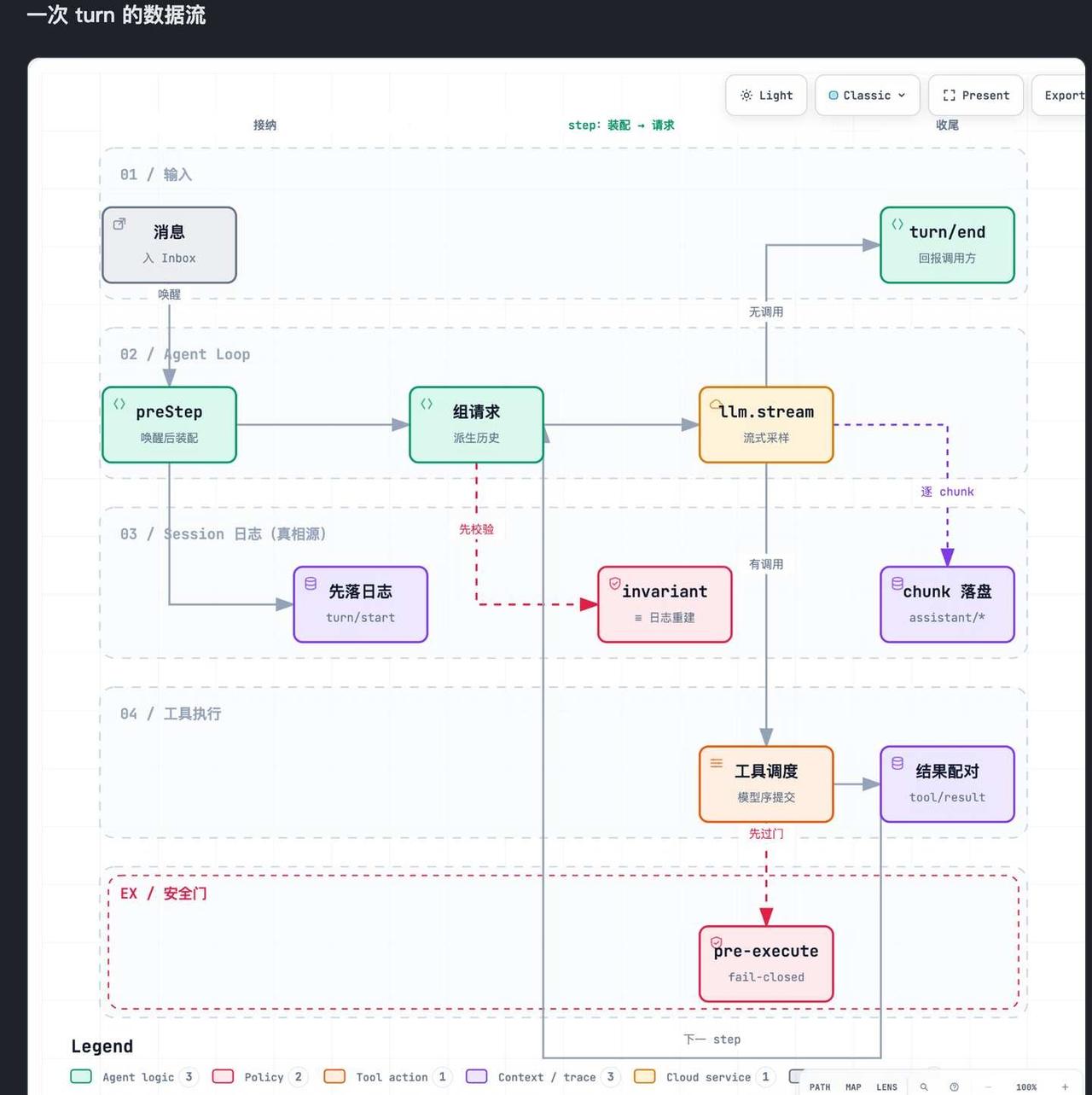Click the 下一 step edge label

pos(712,1040)
